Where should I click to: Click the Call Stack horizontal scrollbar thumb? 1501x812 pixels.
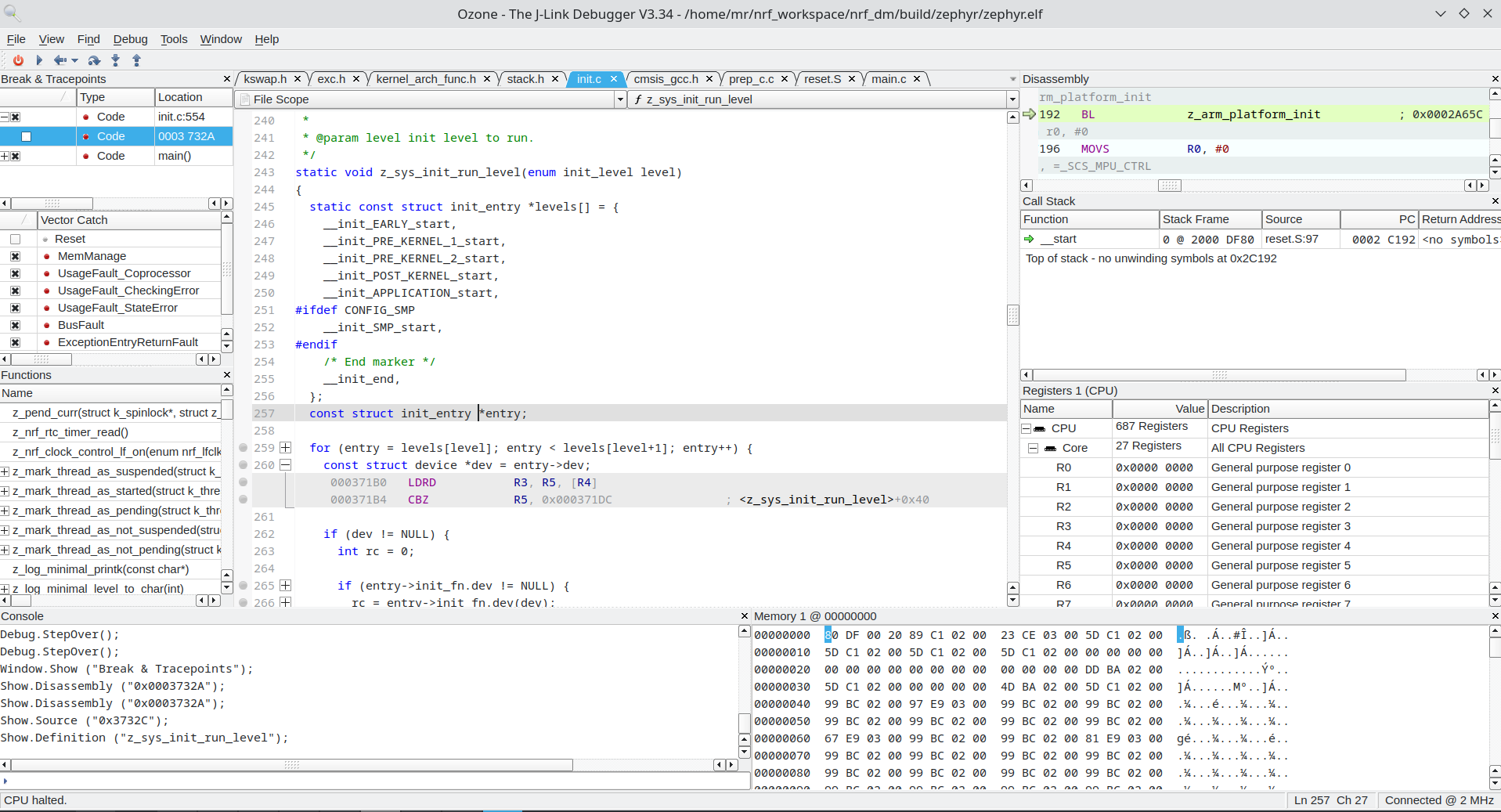pyautogui.click(x=1219, y=375)
